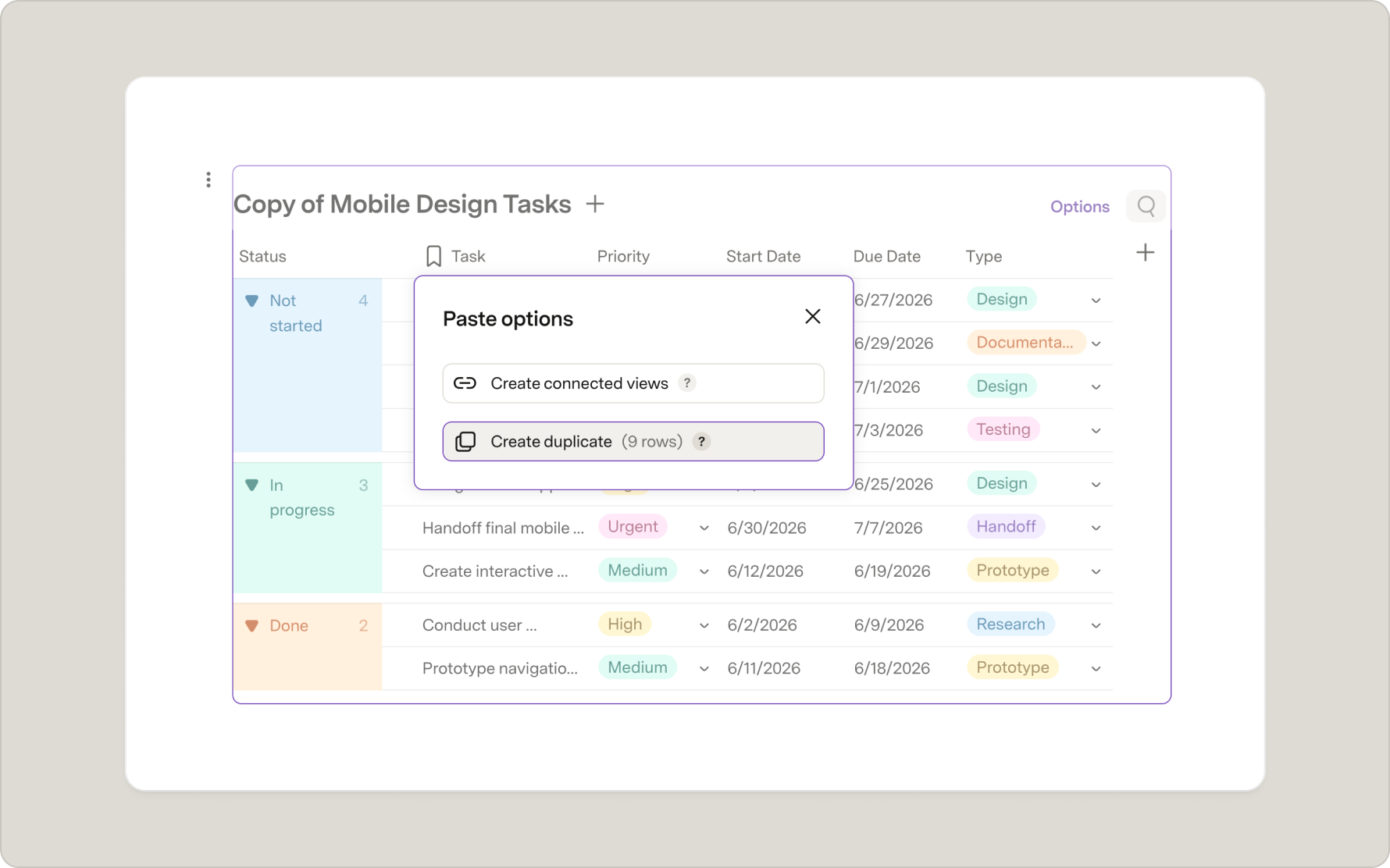Open Urgent priority dropdown arrow
Viewport: 1390px width, 868px height.
tap(704, 528)
